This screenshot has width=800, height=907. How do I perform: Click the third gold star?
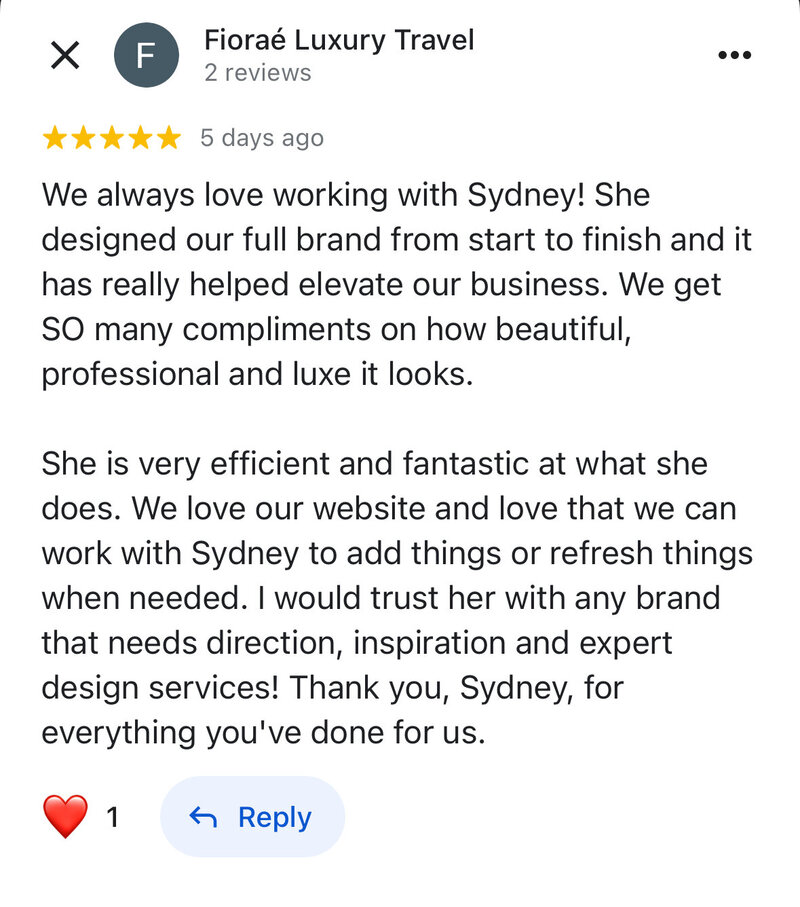coord(112,138)
